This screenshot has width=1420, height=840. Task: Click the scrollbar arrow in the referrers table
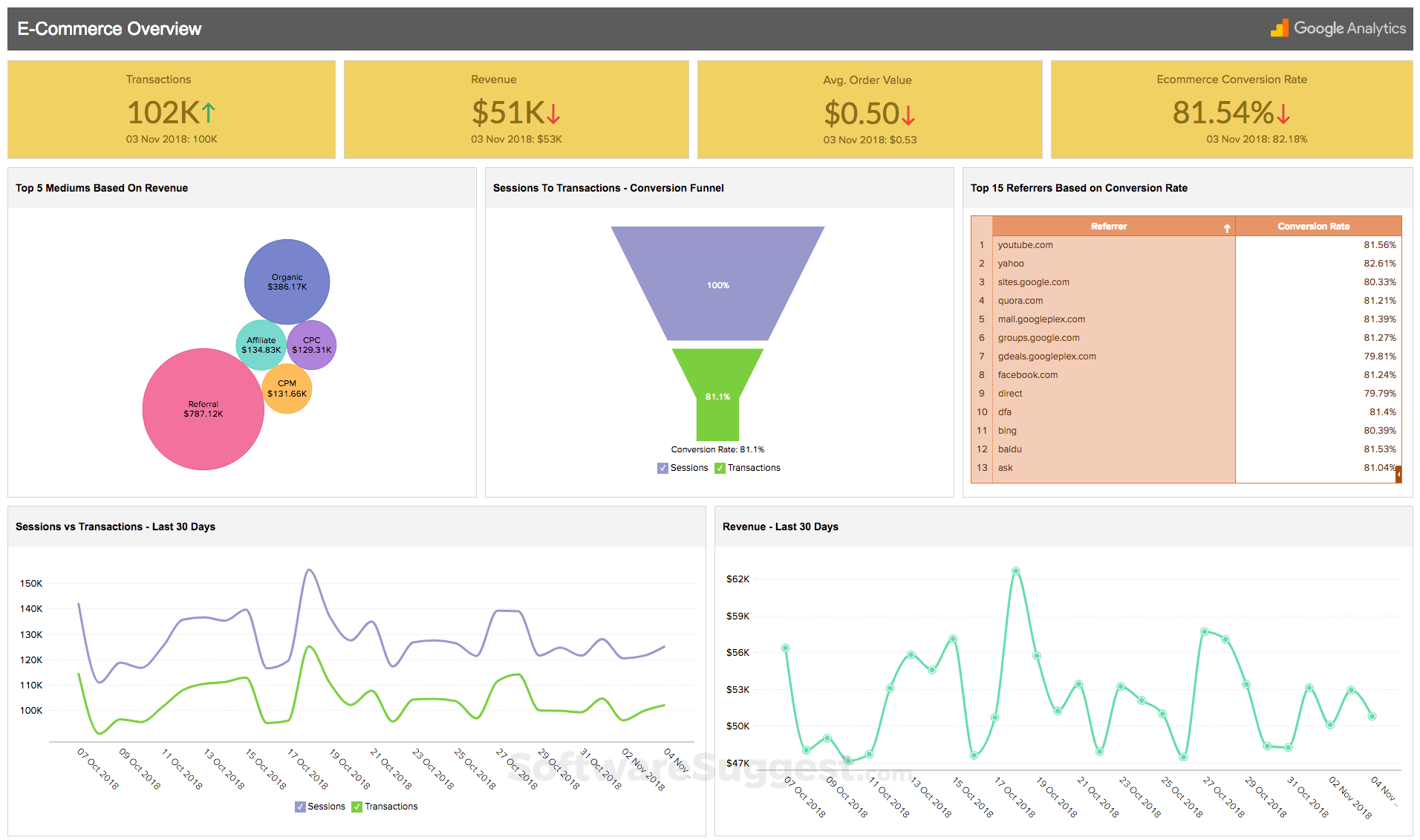1399,473
